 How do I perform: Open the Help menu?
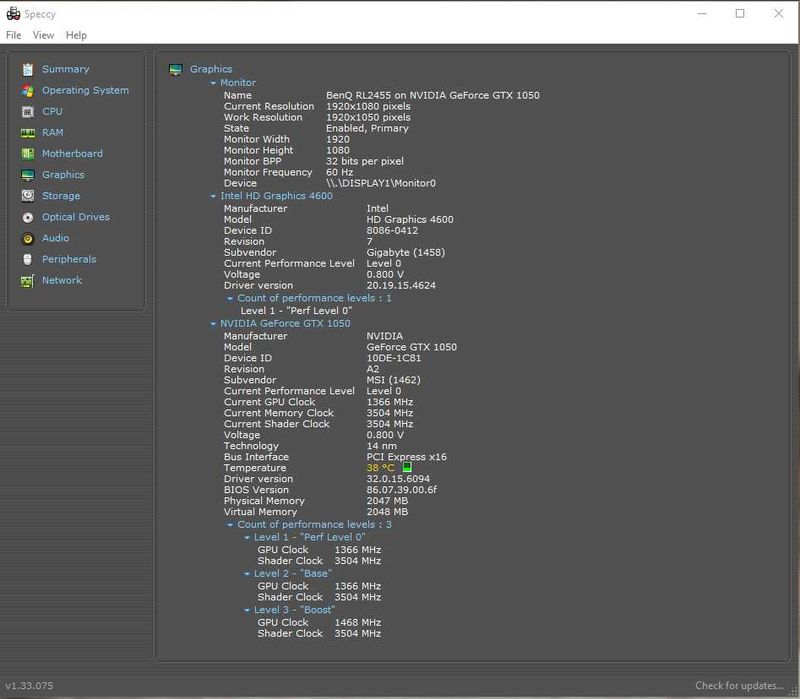point(76,35)
